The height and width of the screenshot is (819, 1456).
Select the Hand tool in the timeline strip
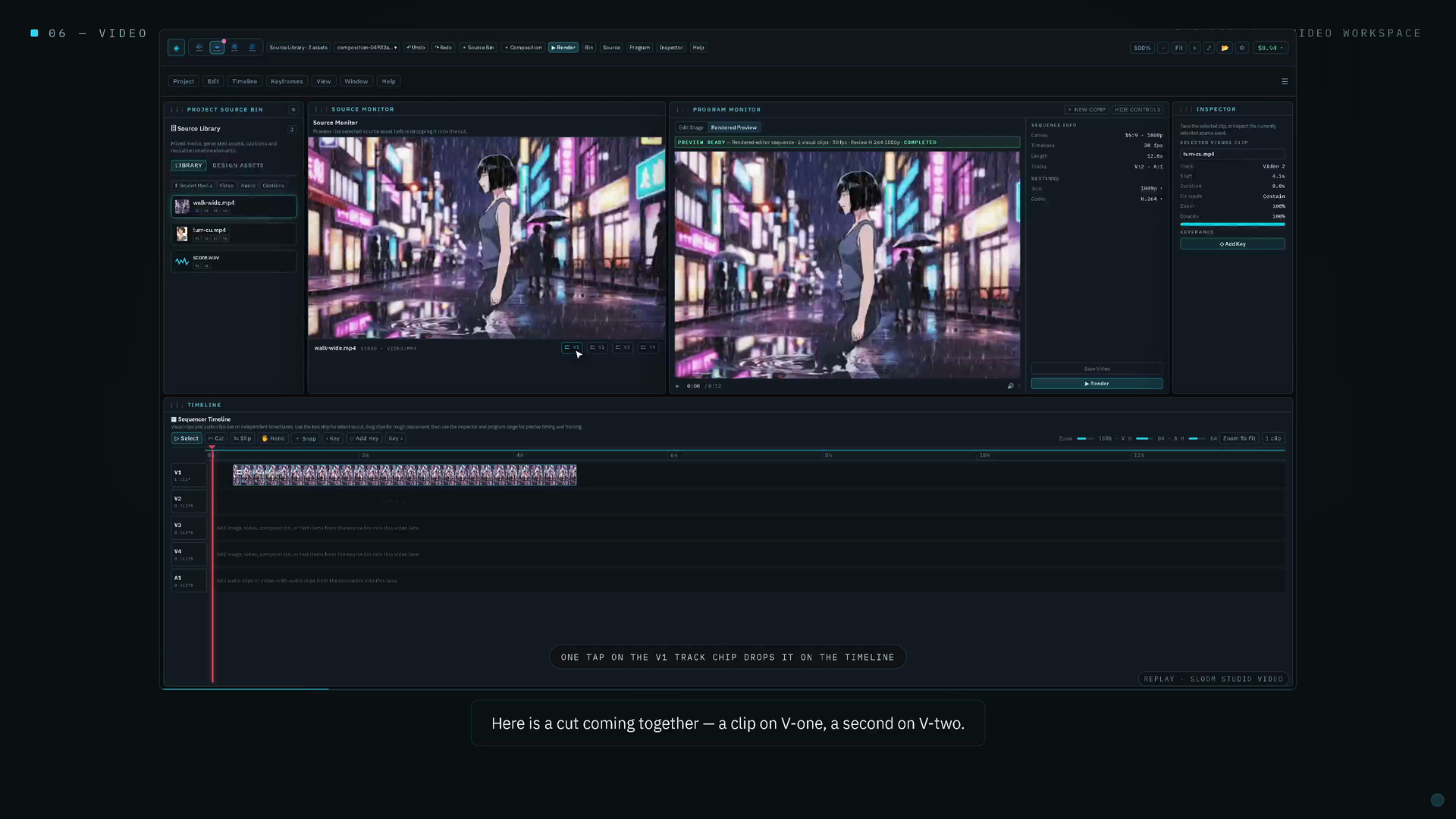tap(273, 438)
